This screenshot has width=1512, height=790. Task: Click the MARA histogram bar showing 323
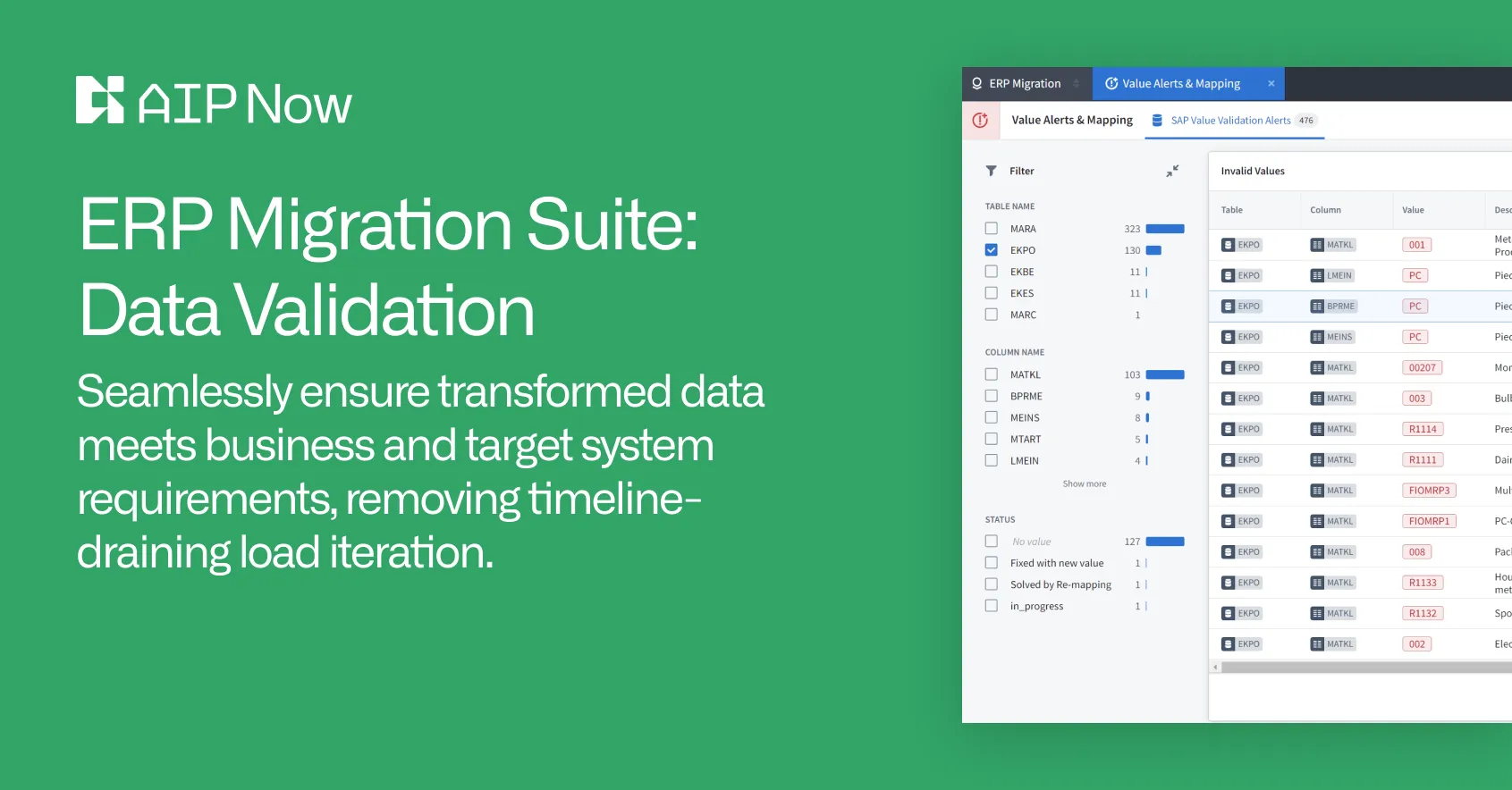1165,229
